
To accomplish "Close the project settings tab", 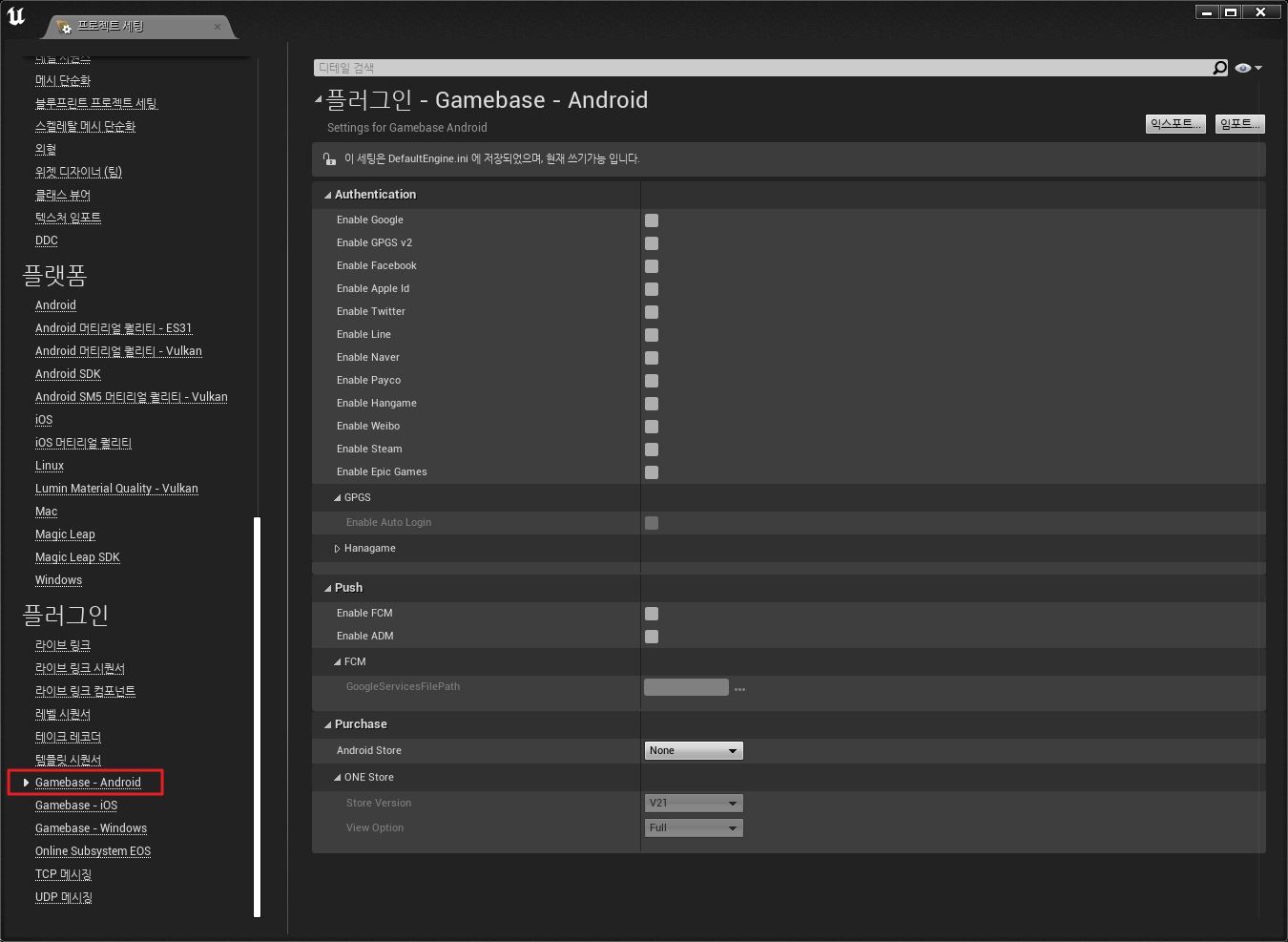I will (218, 27).
